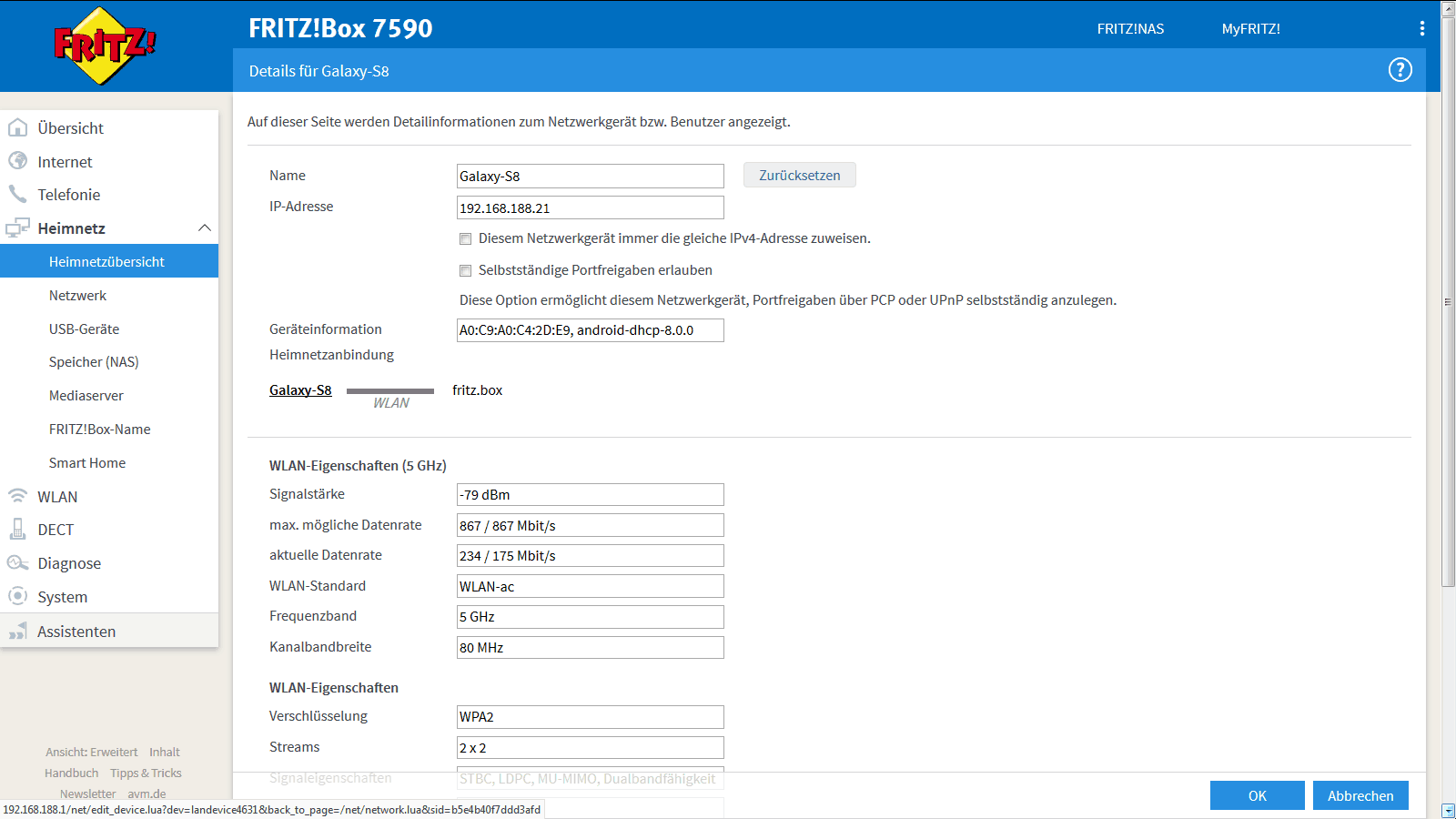Open the help question mark icon
Screen dimensions: 1456x819
1400,70
